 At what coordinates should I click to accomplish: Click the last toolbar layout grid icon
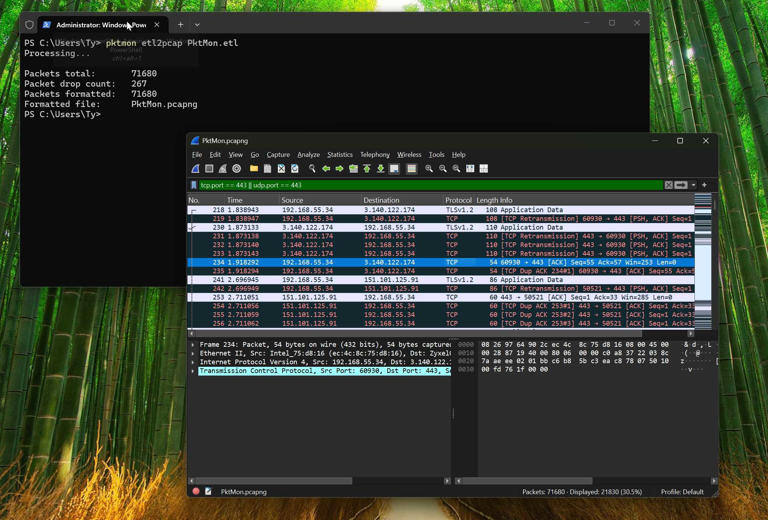(x=484, y=168)
